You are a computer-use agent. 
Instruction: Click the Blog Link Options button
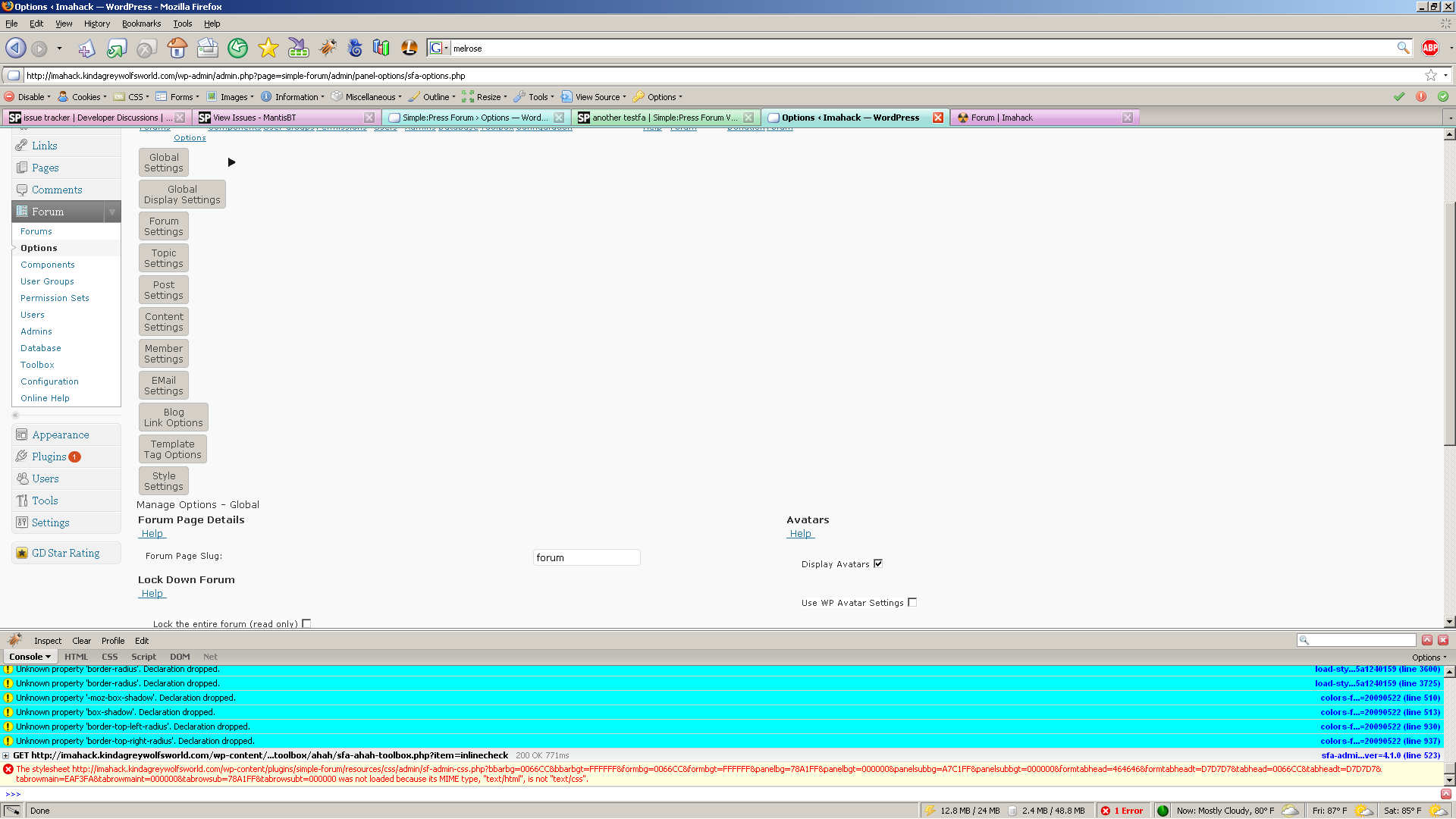pyautogui.click(x=173, y=417)
